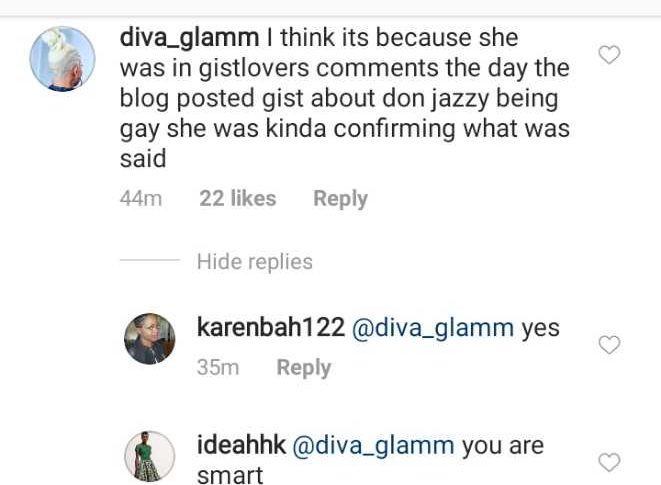Click the line beside Hide replies
The width and height of the screenshot is (661, 485).
point(150,260)
